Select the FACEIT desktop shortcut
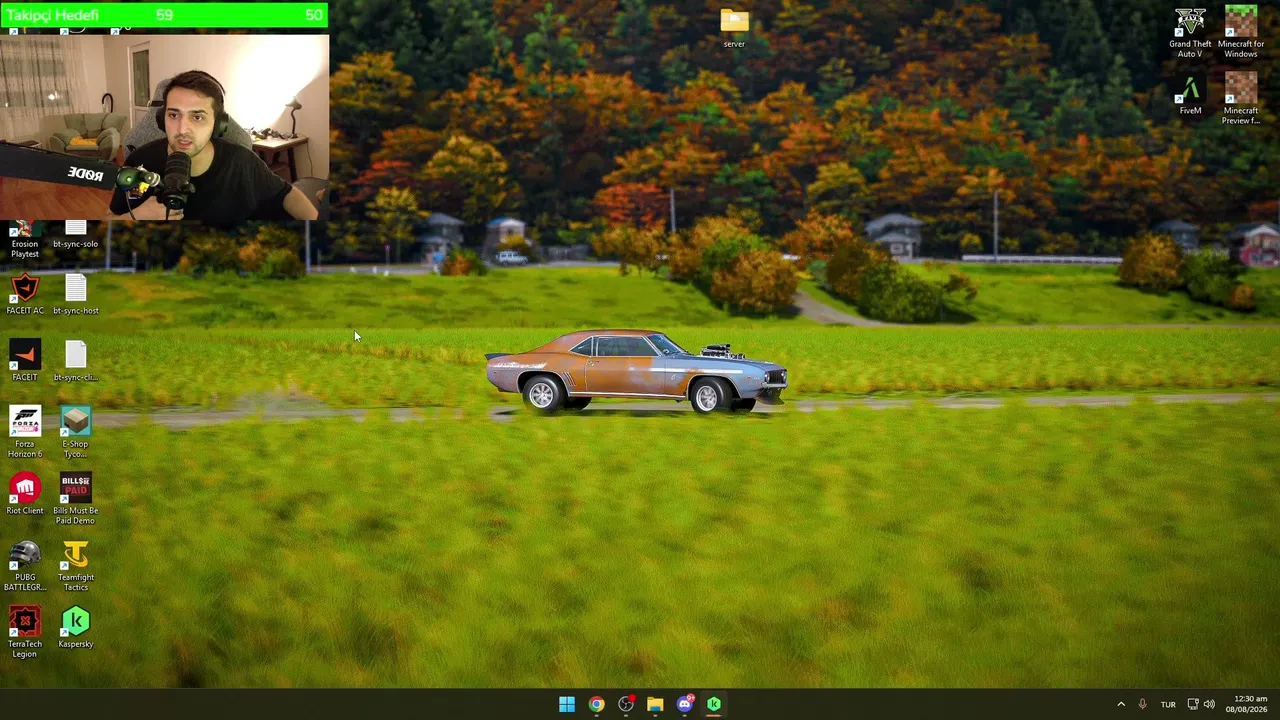 [25, 361]
